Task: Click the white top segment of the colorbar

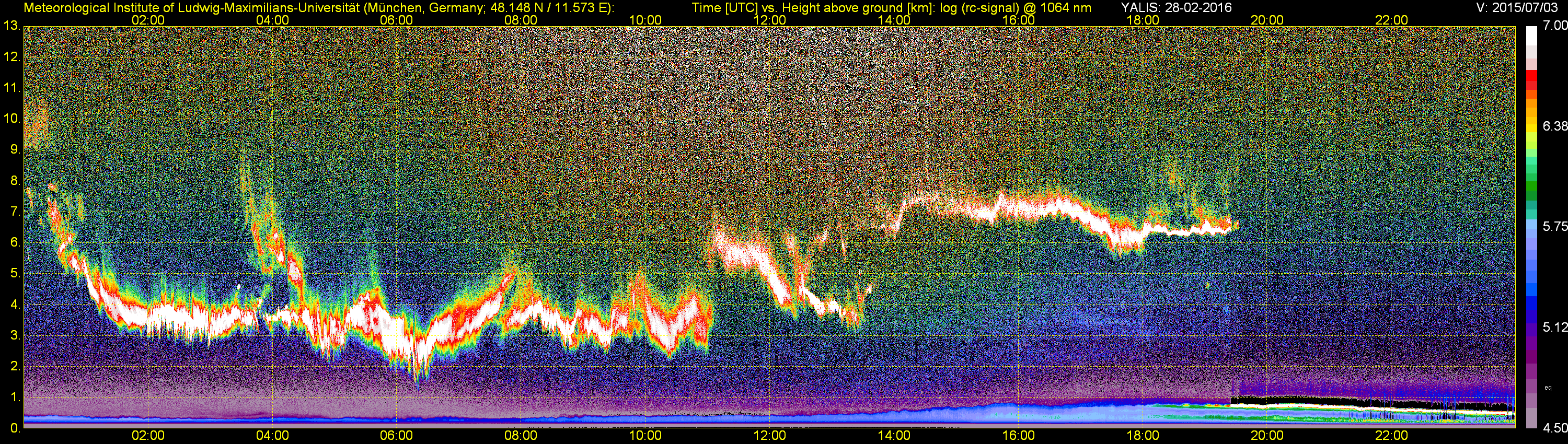Action: coord(1531,37)
